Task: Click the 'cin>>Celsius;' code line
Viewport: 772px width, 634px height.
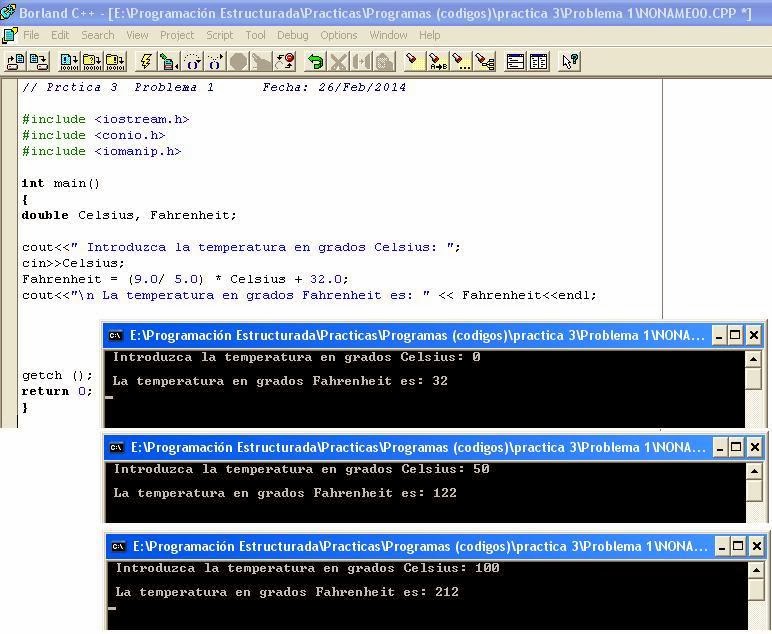Action: coord(73,263)
